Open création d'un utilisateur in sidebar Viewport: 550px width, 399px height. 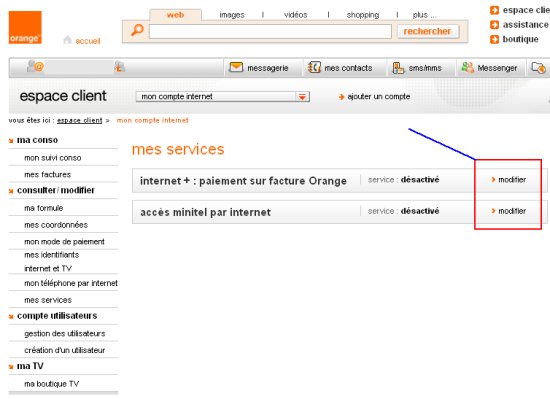coord(65,350)
